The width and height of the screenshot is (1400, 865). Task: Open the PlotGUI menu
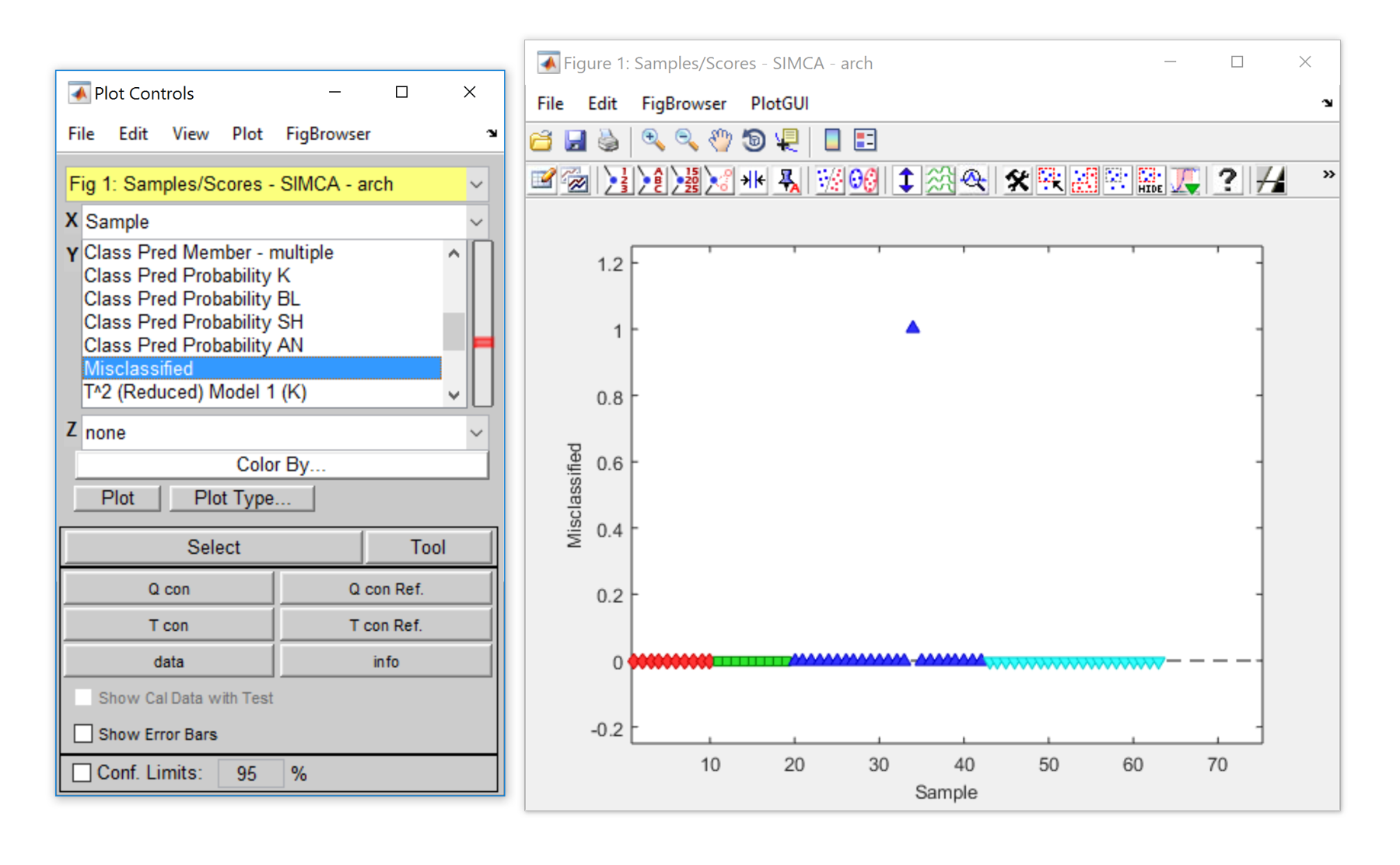[779, 103]
